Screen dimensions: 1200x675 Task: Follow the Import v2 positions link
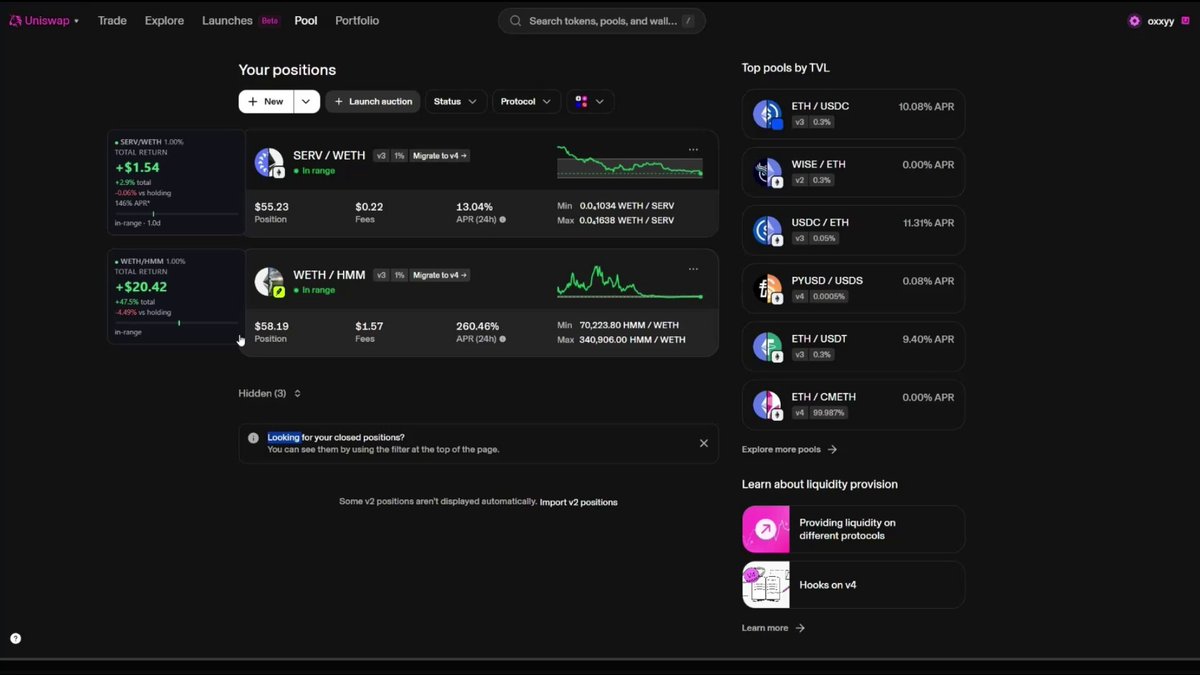click(x=578, y=502)
